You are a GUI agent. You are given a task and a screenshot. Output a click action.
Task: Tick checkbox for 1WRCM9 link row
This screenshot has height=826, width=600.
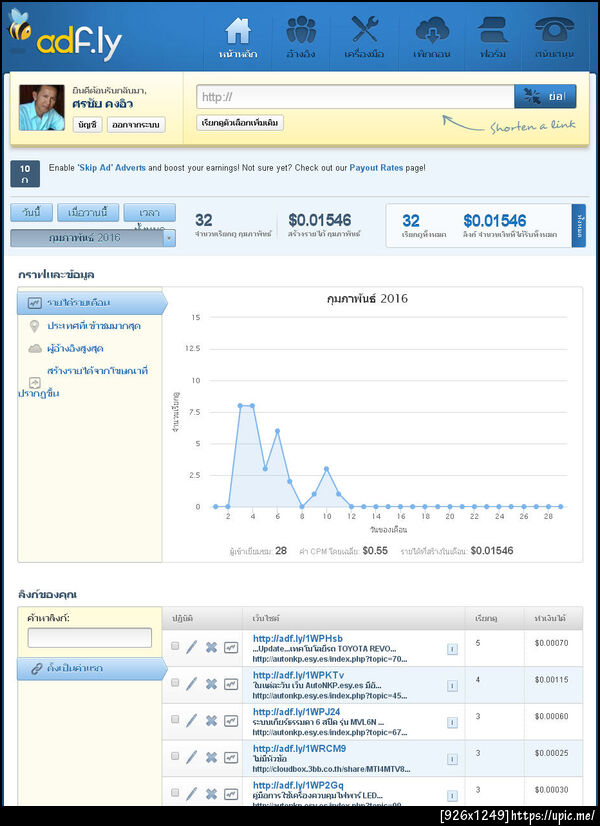point(175,756)
